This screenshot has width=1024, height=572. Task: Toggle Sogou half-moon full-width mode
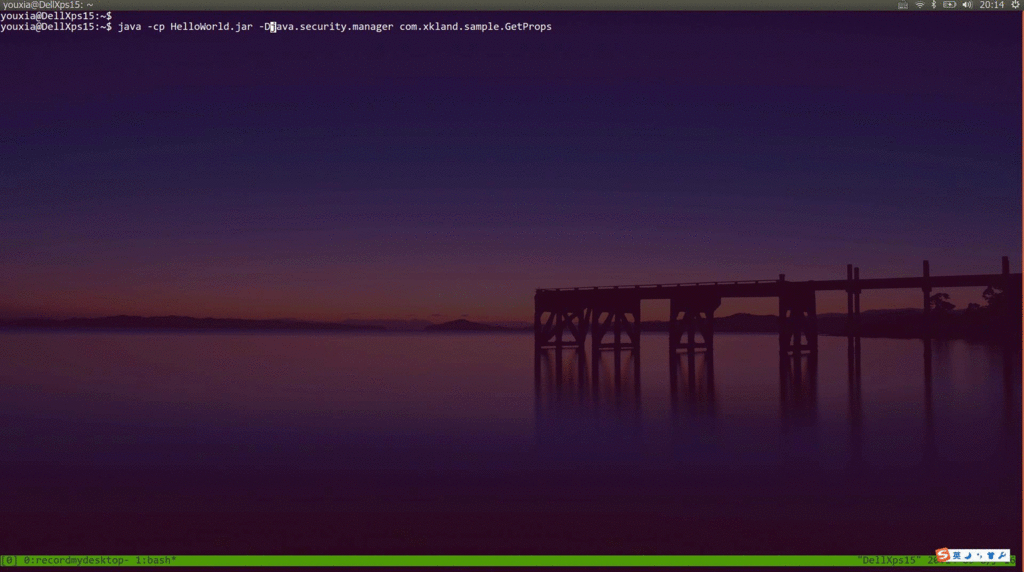pyautogui.click(x=967, y=555)
